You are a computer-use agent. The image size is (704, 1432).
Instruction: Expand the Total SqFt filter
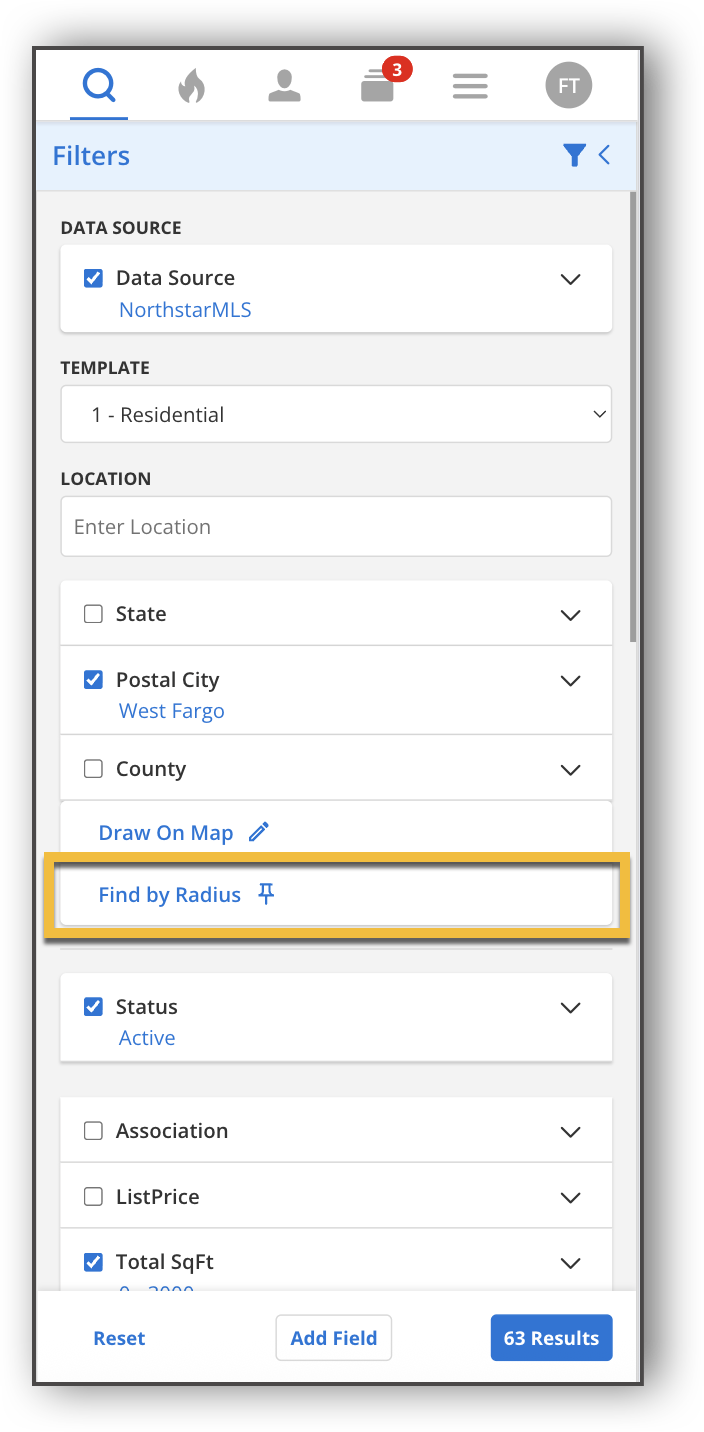570,1262
